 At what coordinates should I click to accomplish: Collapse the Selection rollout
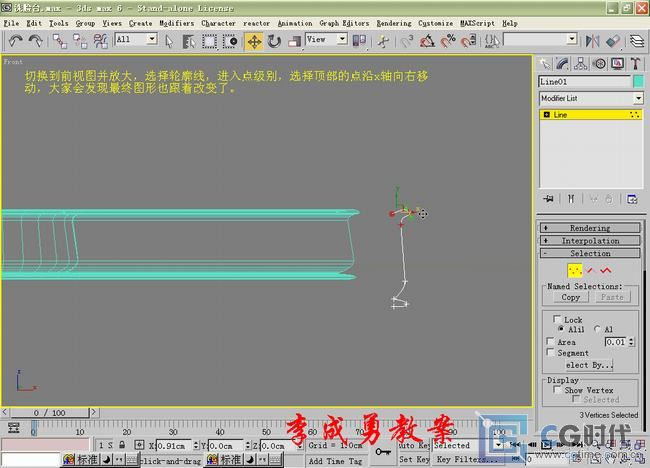pyautogui.click(x=590, y=253)
